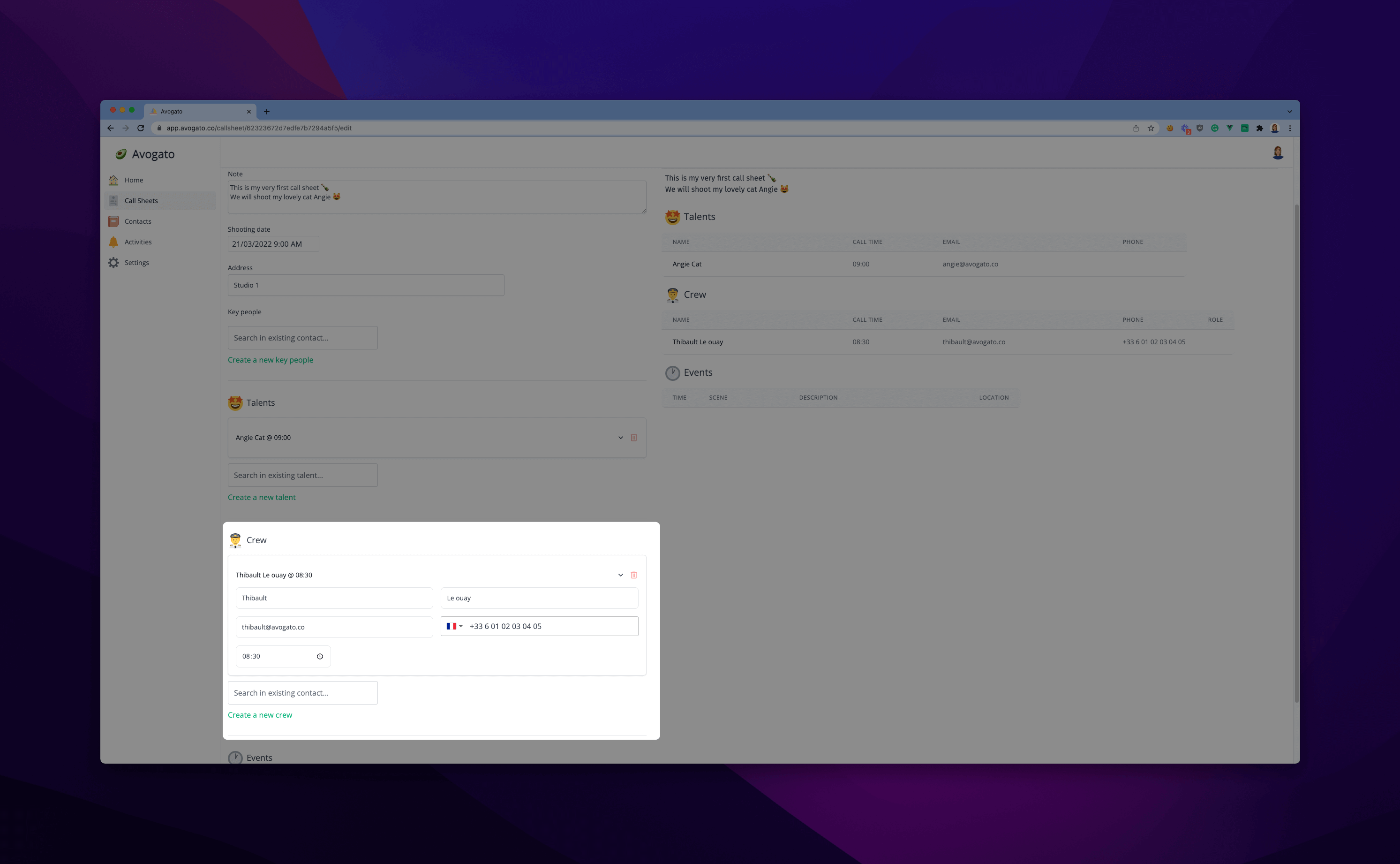Click the Create a new crew link
1400x864 pixels.
pos(260,715)
